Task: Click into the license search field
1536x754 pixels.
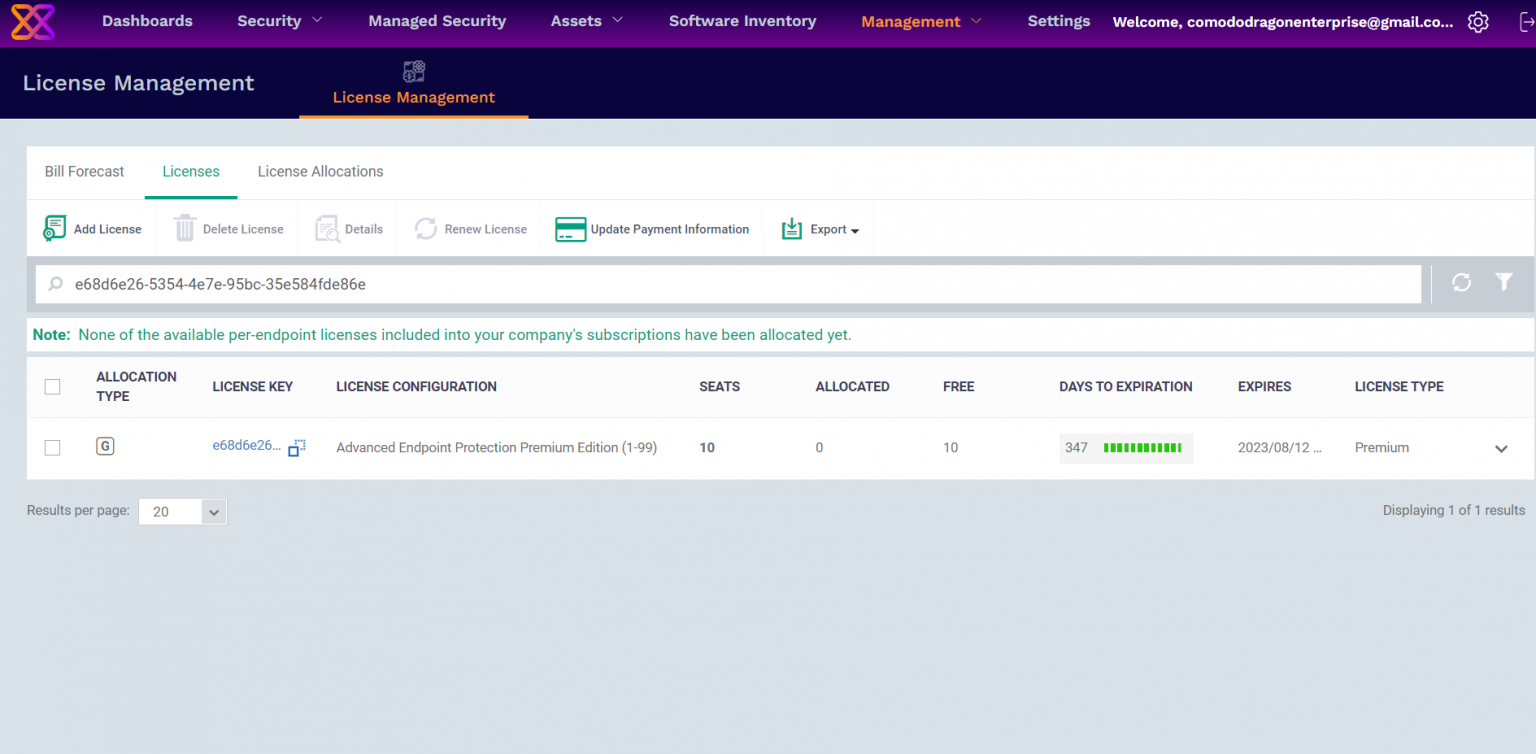Action: [740, 284]
